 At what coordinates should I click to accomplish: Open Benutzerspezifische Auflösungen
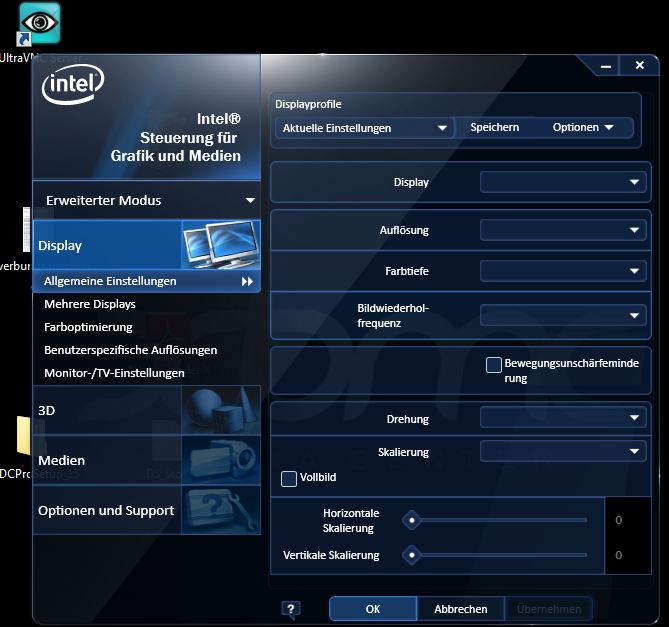click(131, 350)
